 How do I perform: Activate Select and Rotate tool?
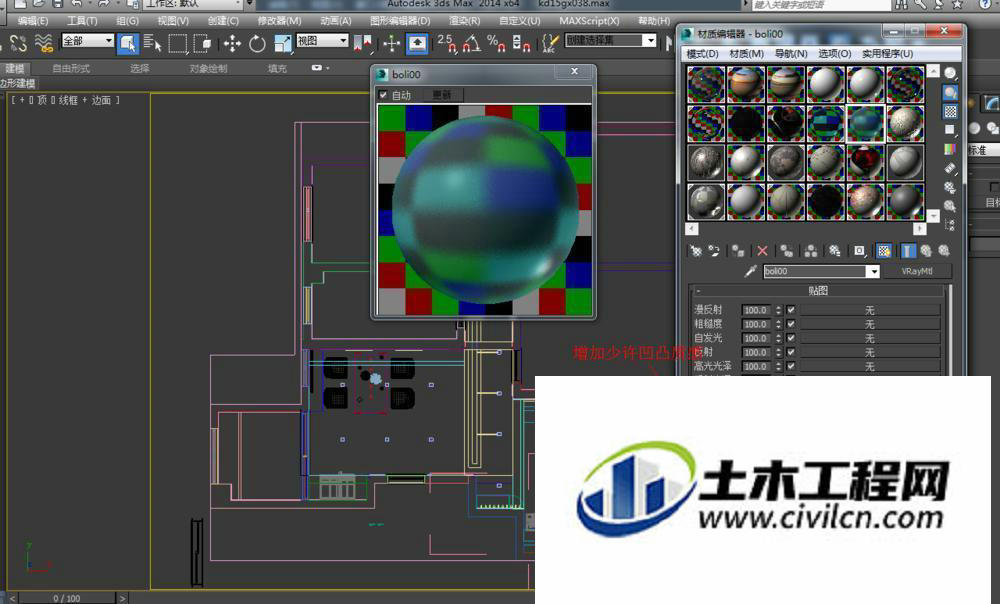257,43
